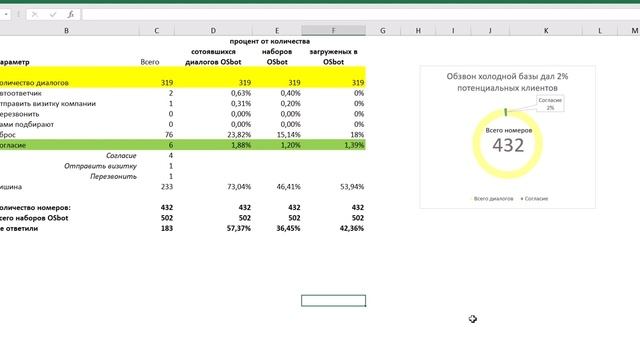Click the green cell with value 6
640x360 pixels.
(171, 145)
